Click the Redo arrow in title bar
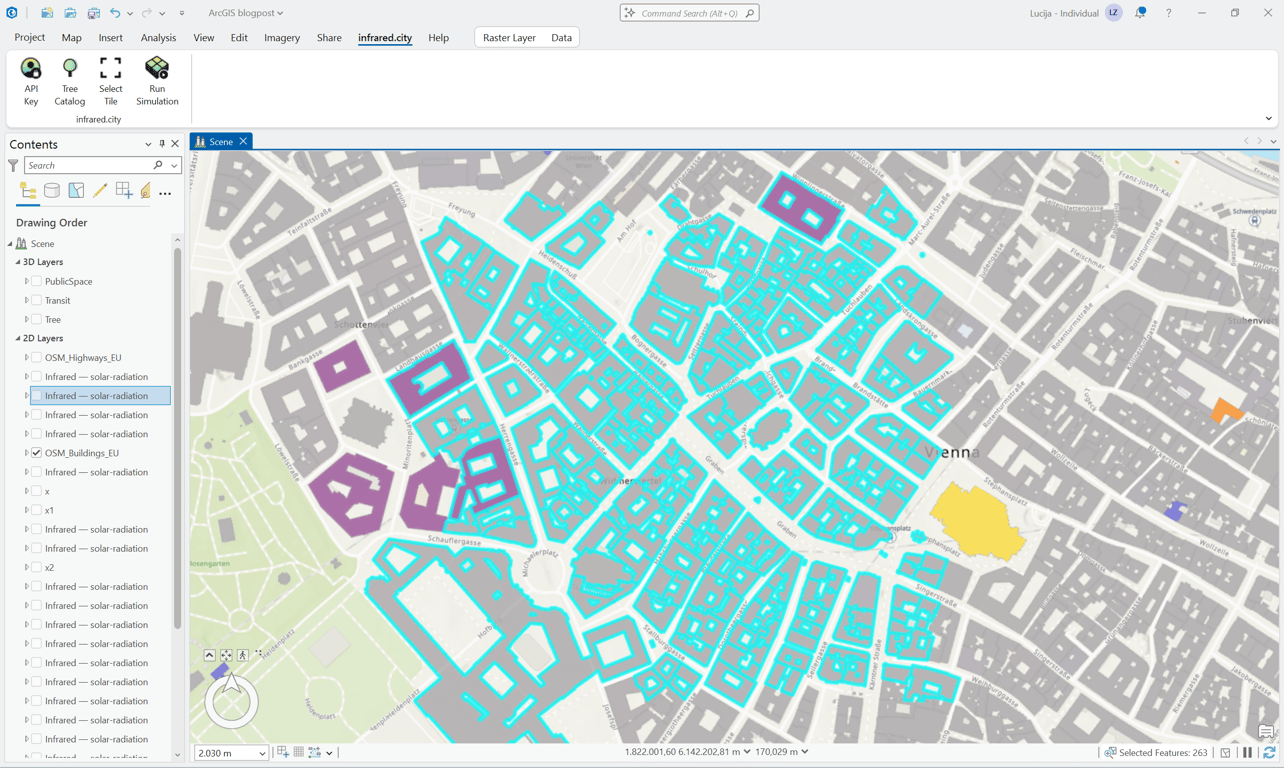Image resolution: width=1284 pixels, height=768 pixels. (x=146, y=13)
